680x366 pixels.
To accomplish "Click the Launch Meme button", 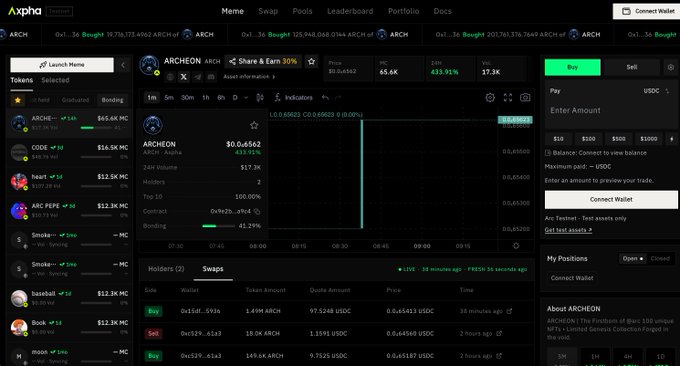I will click(62, 65).
